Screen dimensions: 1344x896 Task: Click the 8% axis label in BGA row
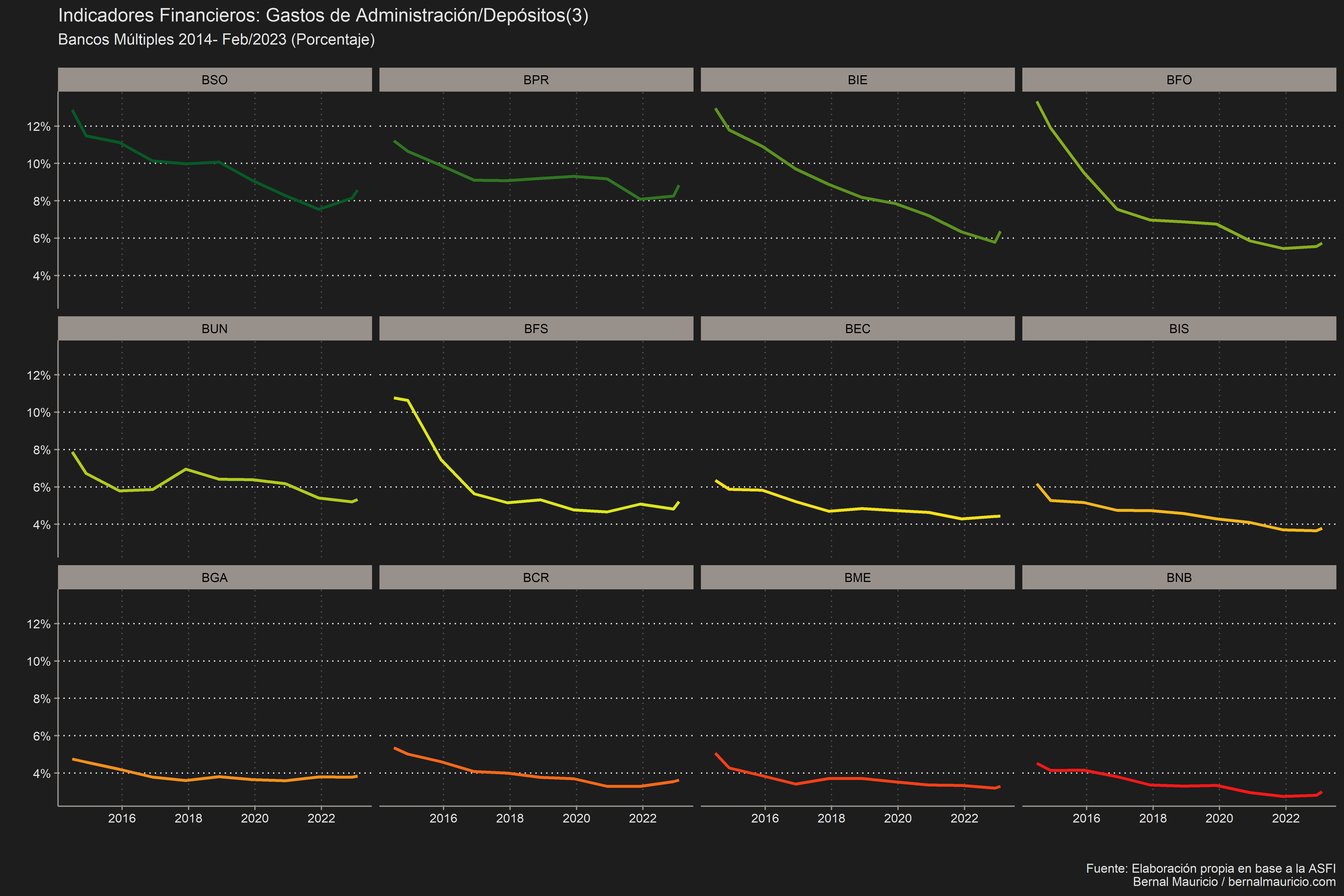pos(42,699)
